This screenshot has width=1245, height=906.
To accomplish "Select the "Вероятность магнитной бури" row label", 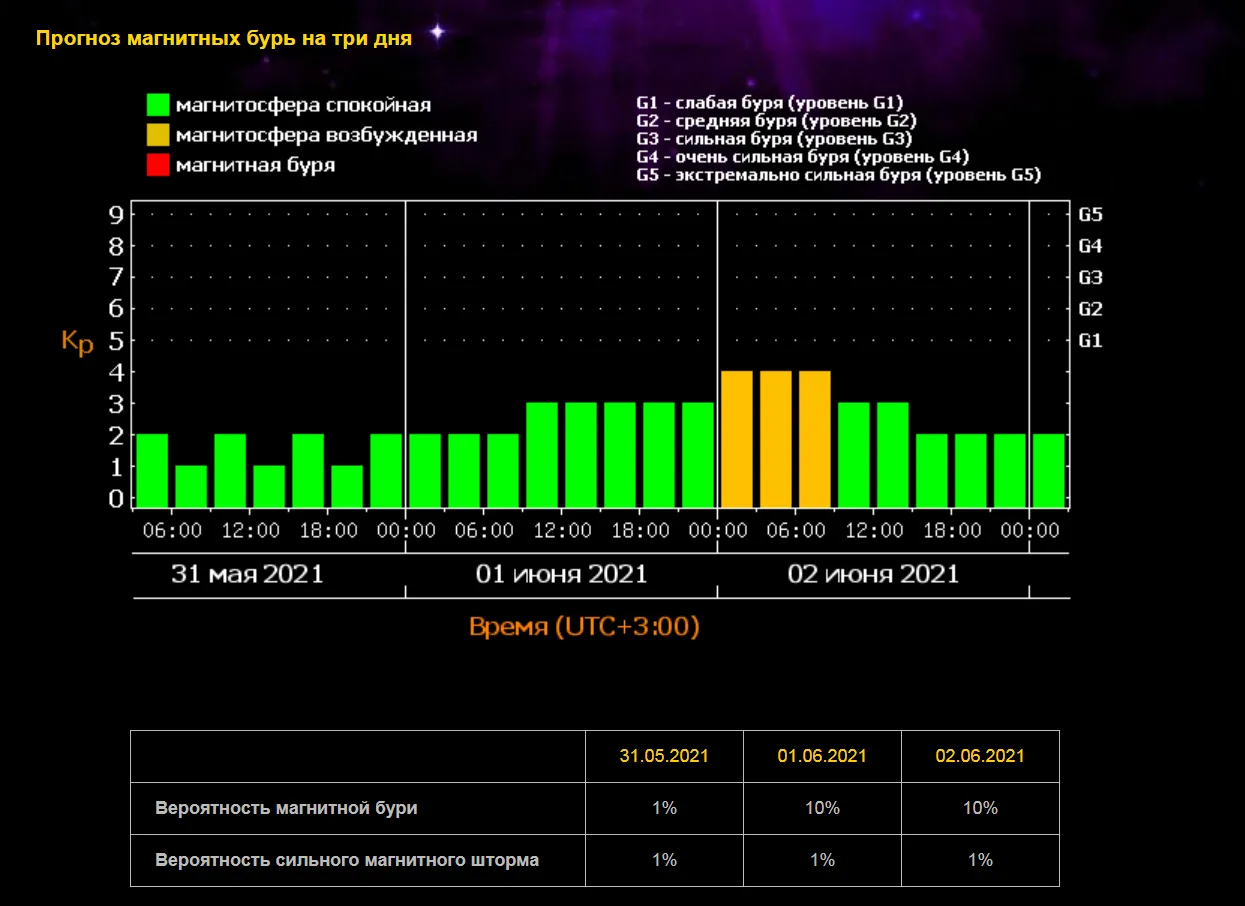I will [286, 808].
